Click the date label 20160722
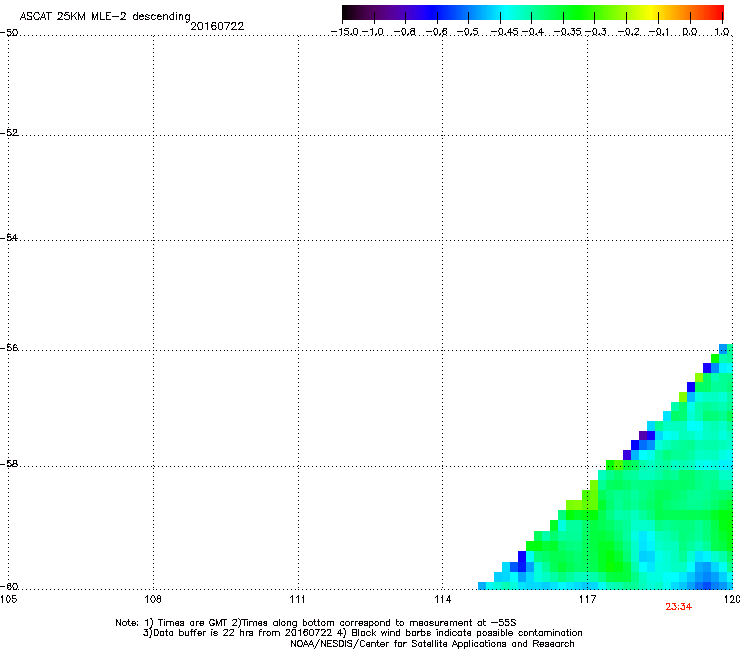Image resolution: width=740 pixels, height=650 pixels. tap(217, 26)
